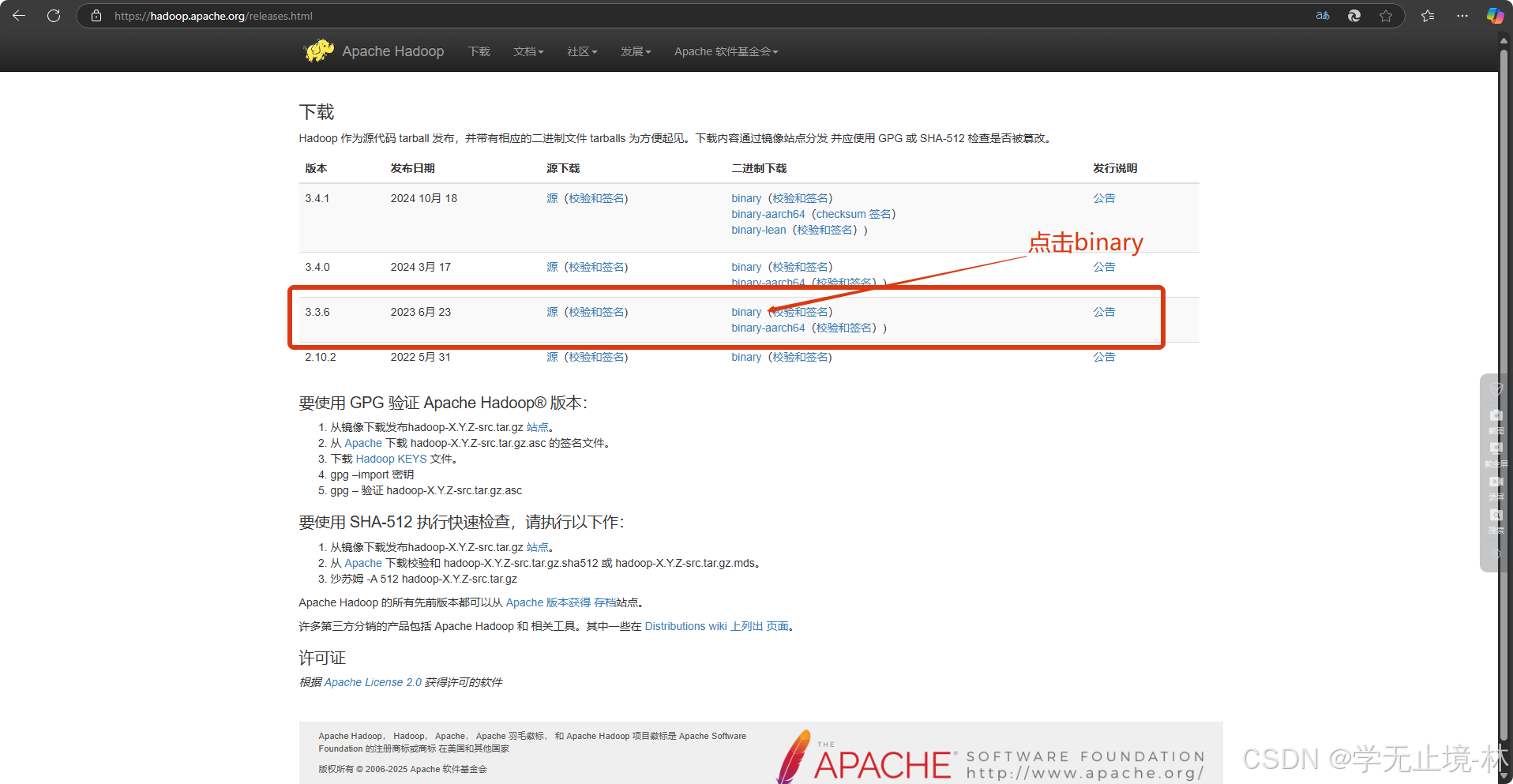Open 校验和签名 for 2.10.2 binary
Screen dimensions: 1513x784
pyautogui.click(x=800, y=357)
